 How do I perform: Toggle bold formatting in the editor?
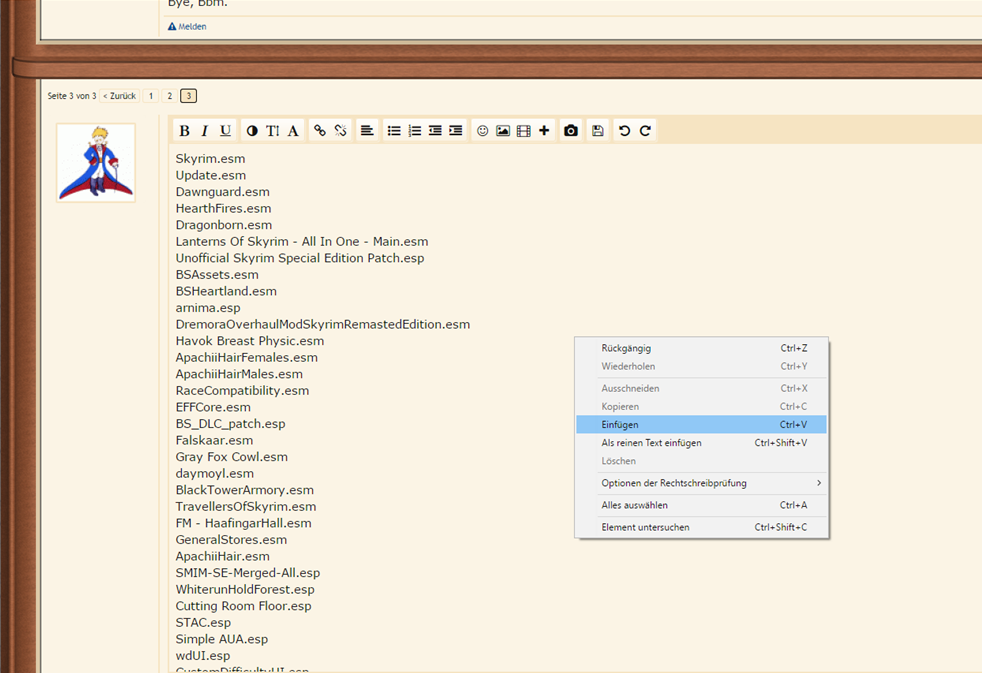click(184, 131)
